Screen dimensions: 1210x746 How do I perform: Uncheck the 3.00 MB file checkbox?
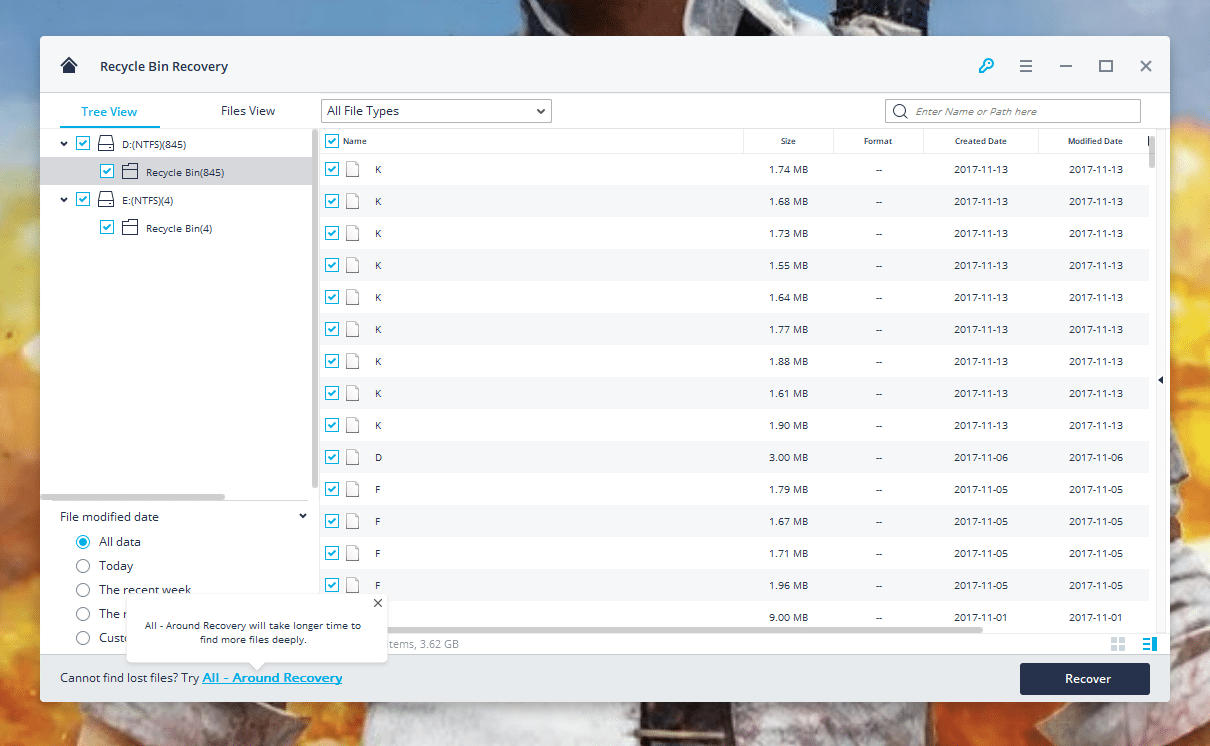332,457
